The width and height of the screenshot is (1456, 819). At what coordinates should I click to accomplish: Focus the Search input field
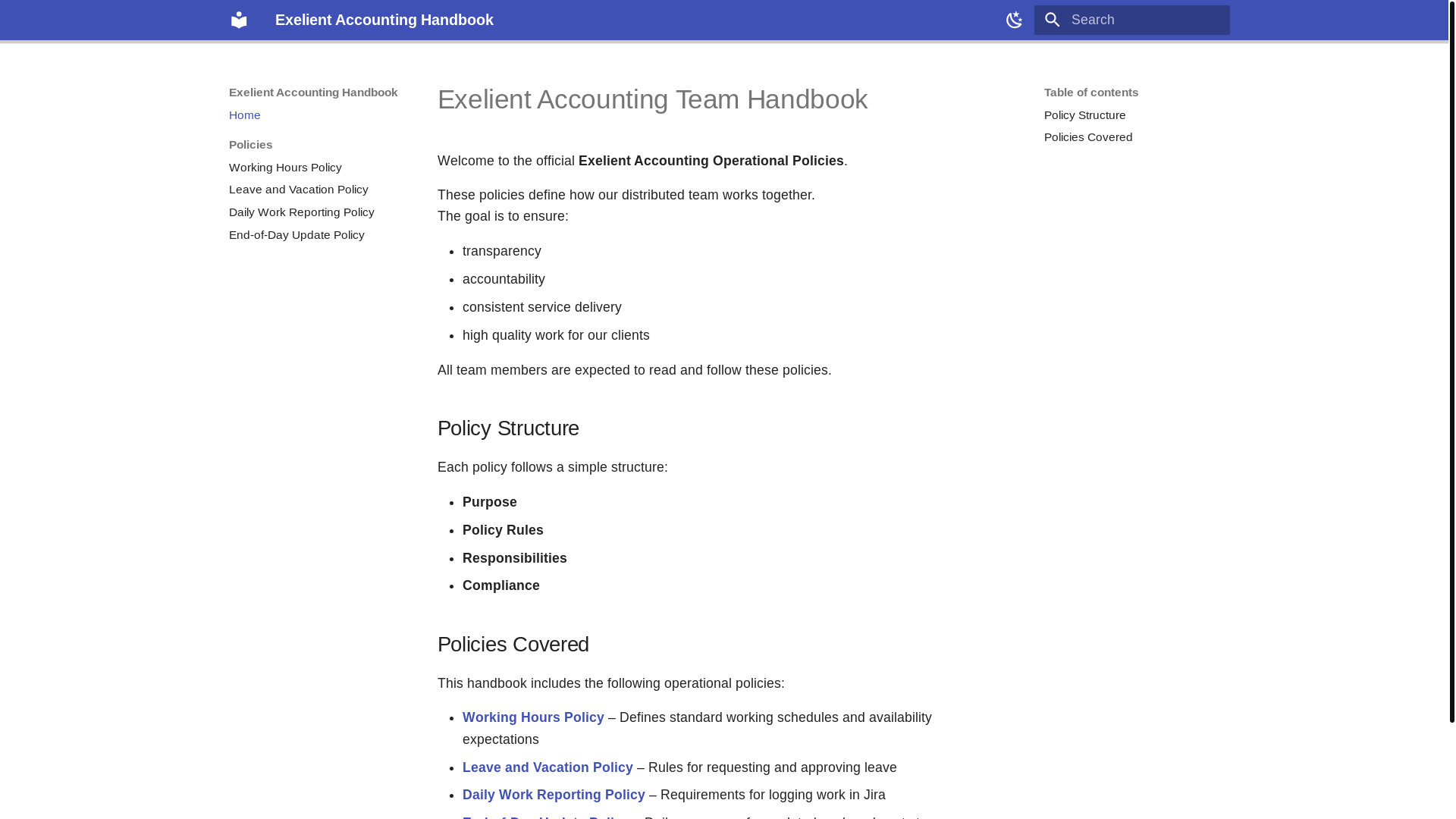click(x=1131, y=20)
